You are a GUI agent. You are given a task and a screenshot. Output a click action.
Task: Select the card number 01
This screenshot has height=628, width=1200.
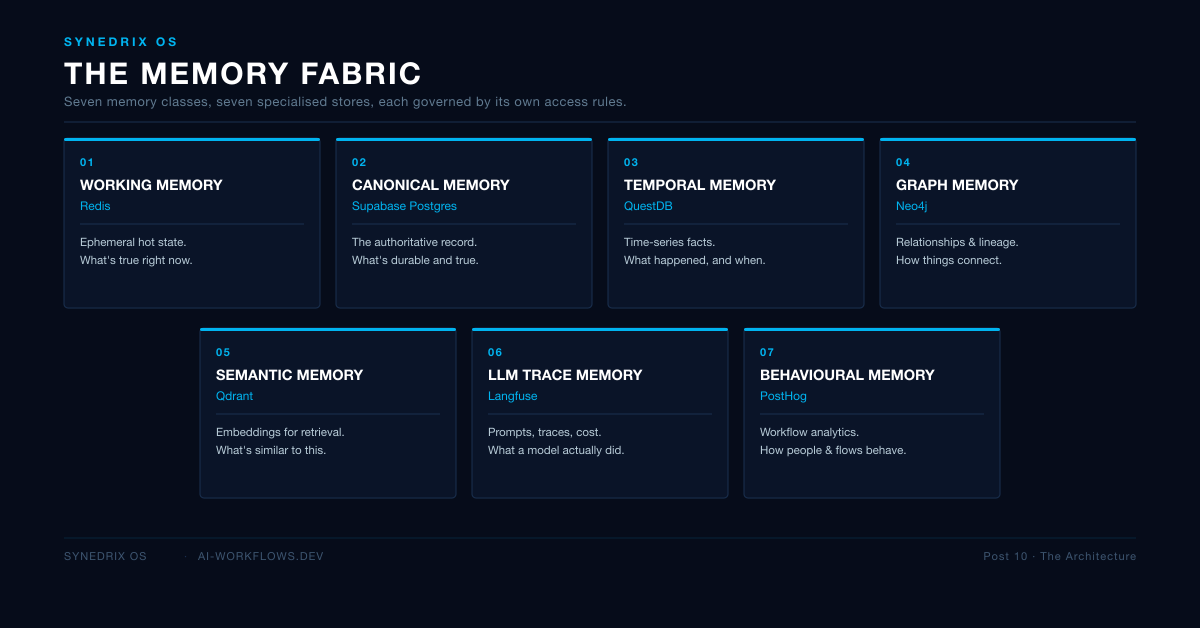tap(86, 162)
